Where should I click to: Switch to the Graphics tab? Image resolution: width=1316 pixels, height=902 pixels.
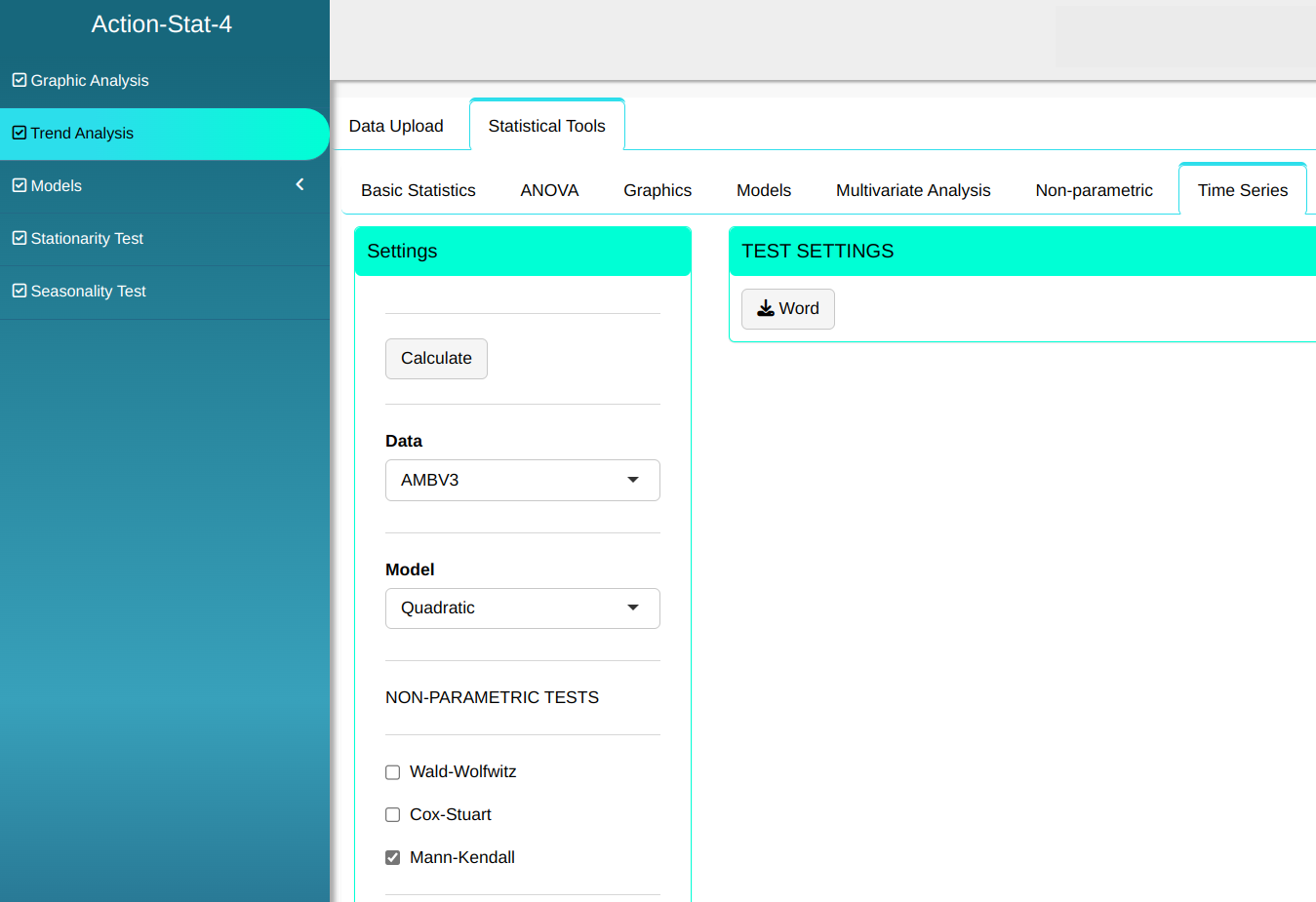click(x=658, y=190)
